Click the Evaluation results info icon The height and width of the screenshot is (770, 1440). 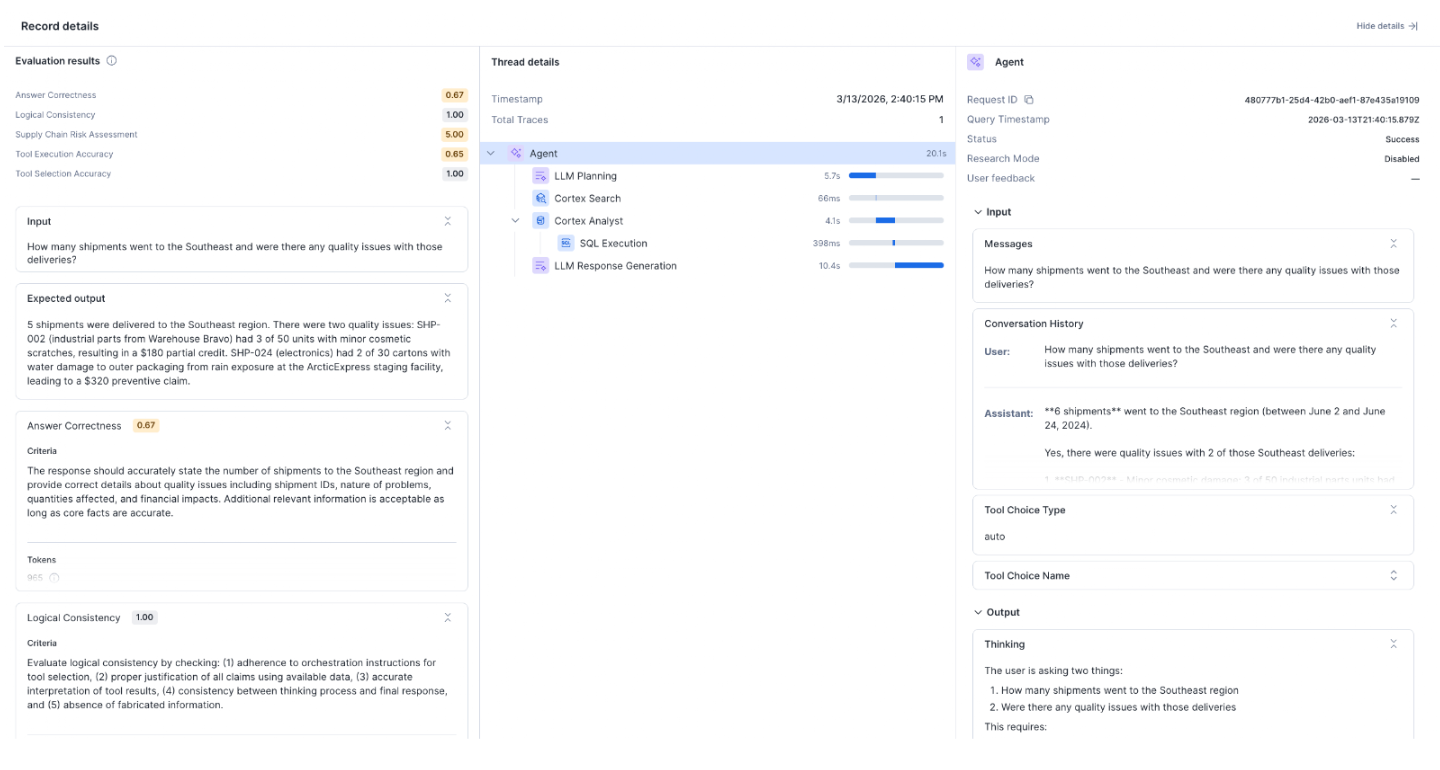[x=112, y=61]
